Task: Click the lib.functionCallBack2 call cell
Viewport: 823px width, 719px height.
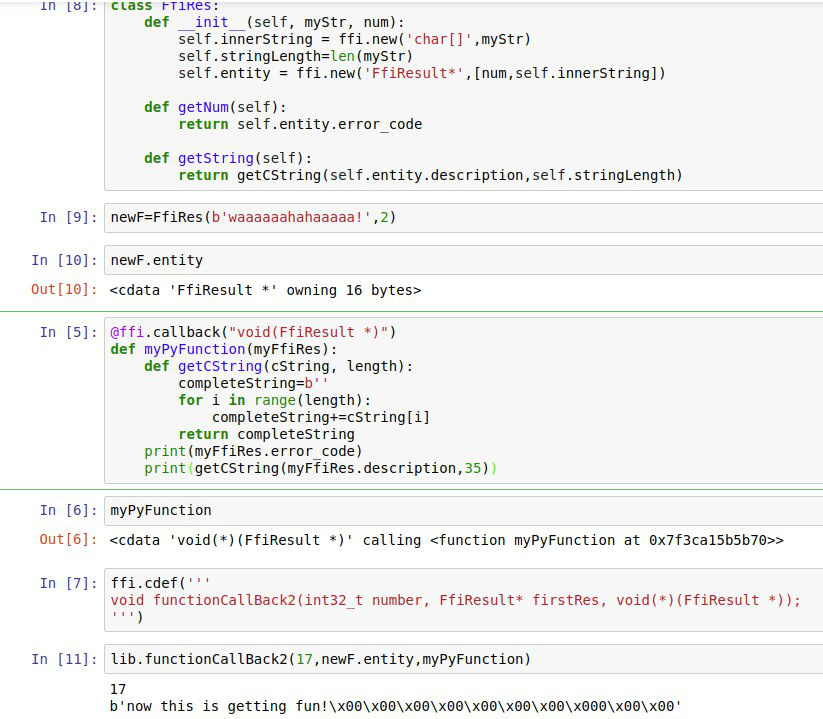Action: [460, 659]
